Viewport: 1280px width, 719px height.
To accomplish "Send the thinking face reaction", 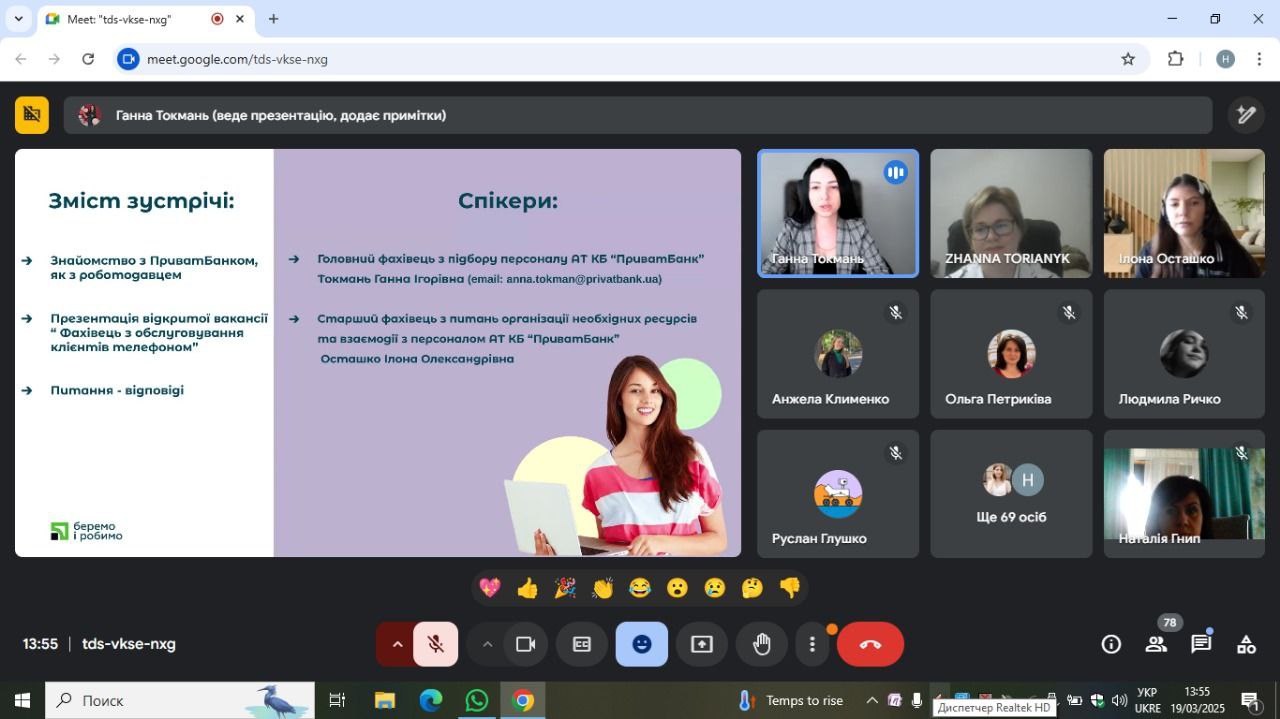I will [753, 588].
